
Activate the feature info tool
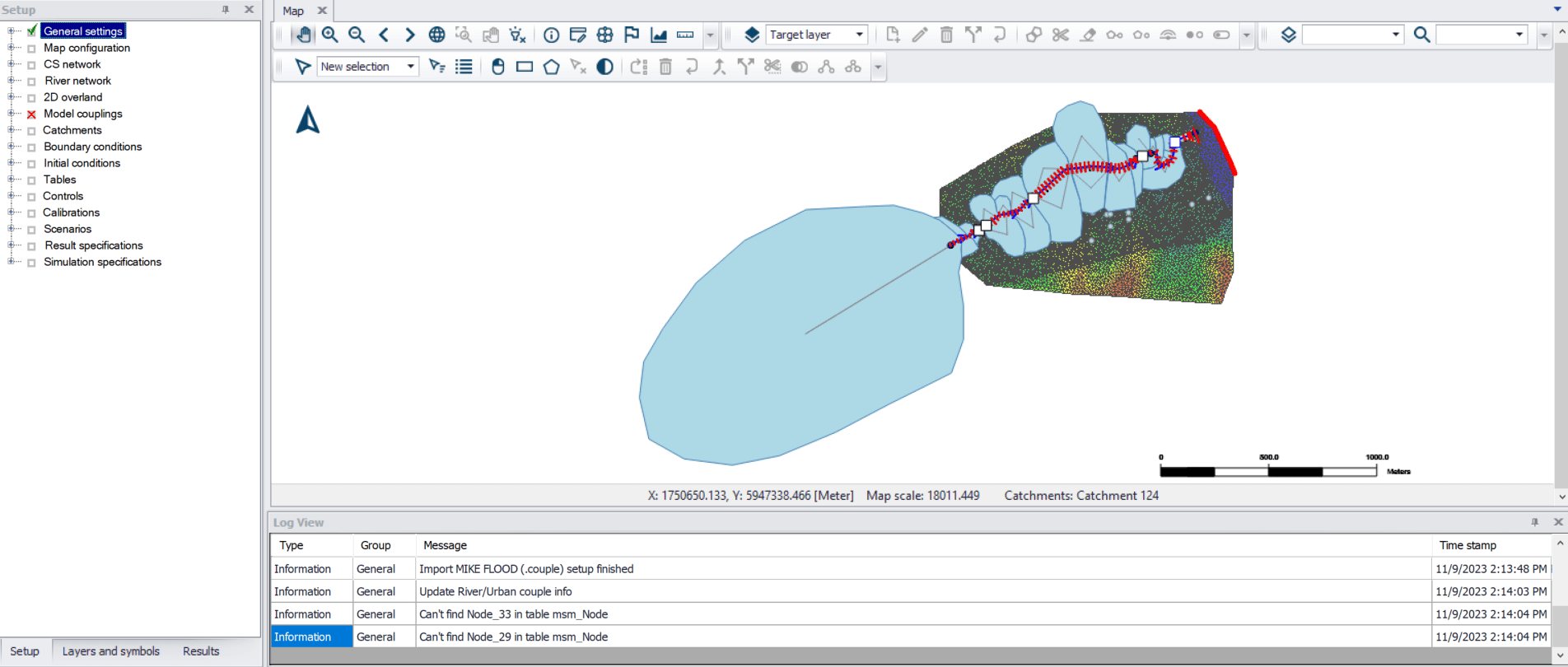click(551, 35)
